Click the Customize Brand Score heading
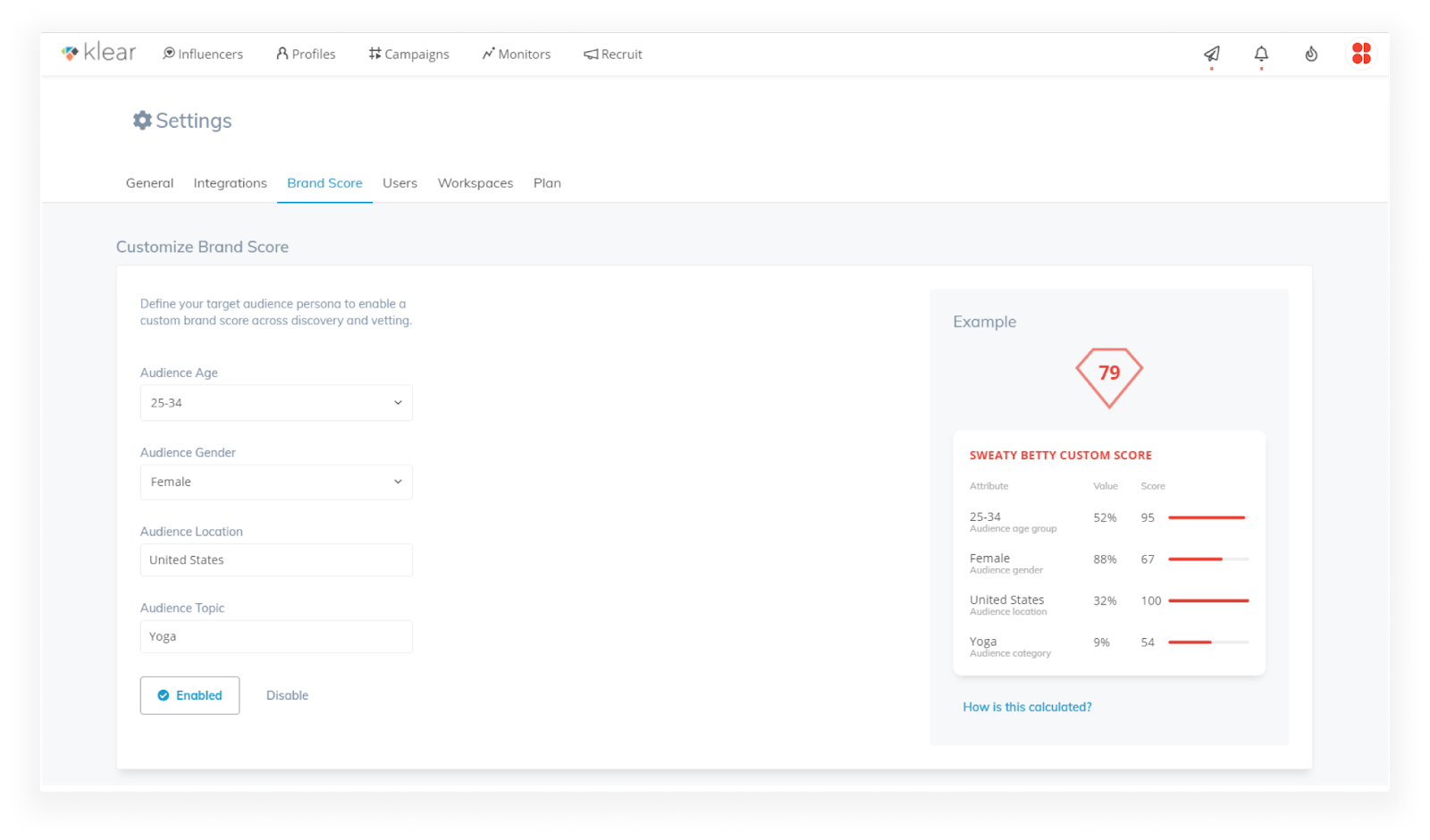Screen dimensions: 1430x840 [x=202, y=247]
